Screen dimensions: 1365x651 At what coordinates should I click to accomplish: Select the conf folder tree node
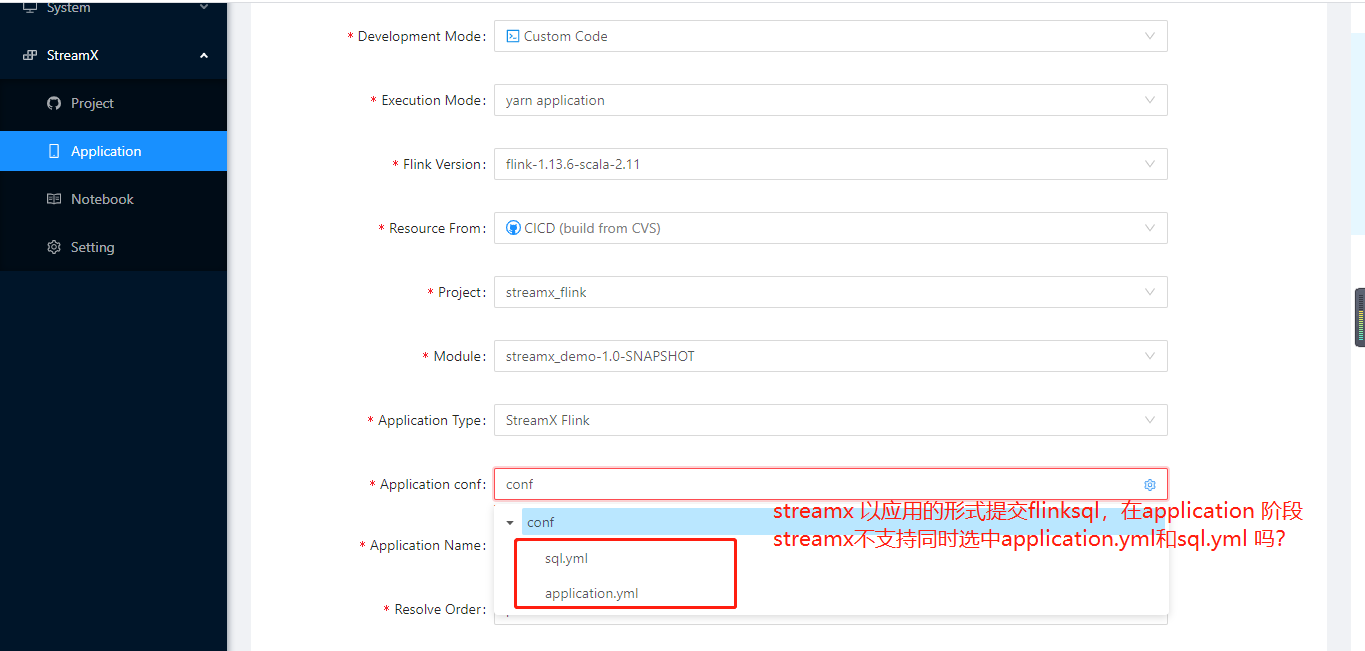tap(540, 522)
